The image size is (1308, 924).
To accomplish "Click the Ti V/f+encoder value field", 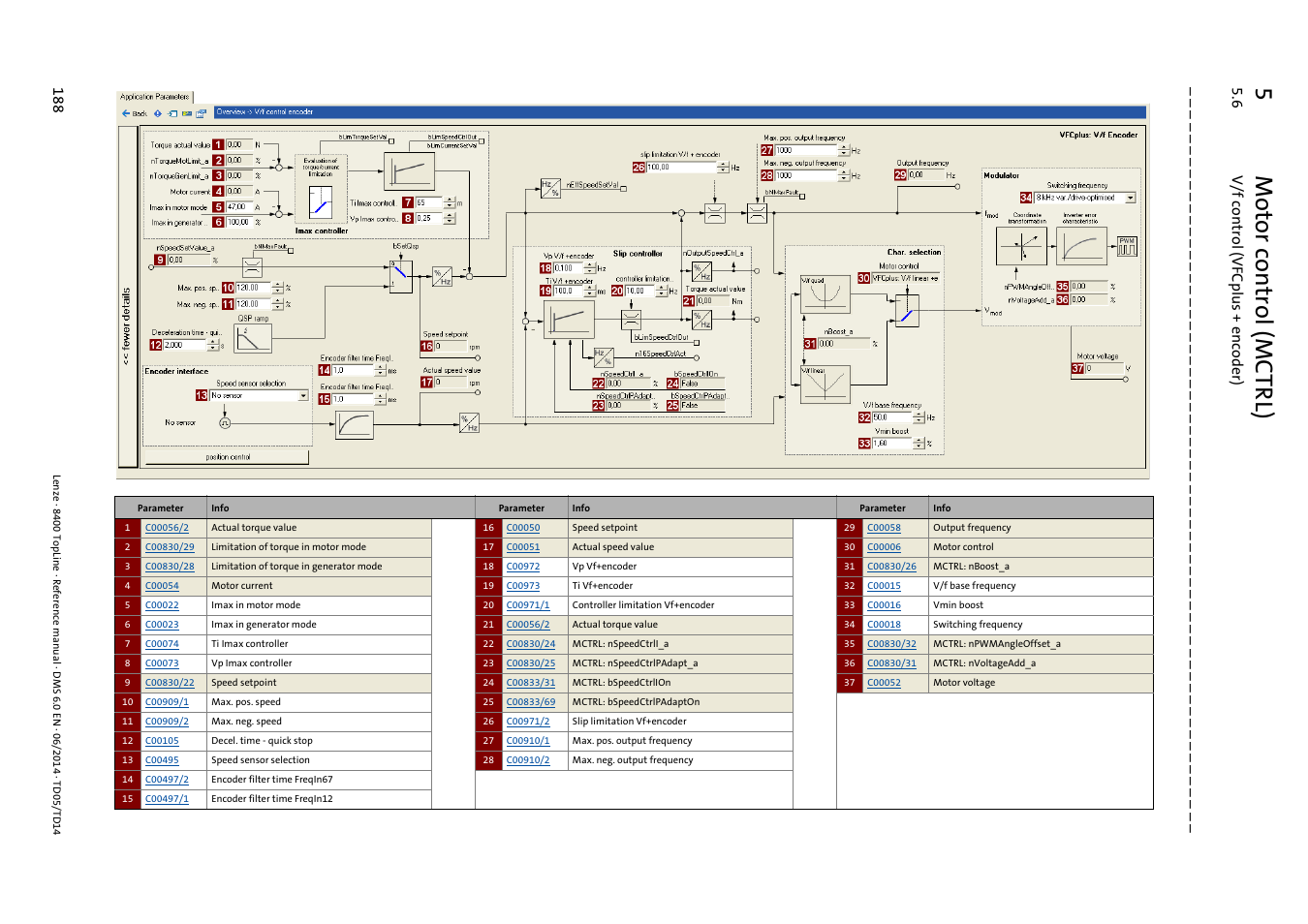I will tap(569, 291).
